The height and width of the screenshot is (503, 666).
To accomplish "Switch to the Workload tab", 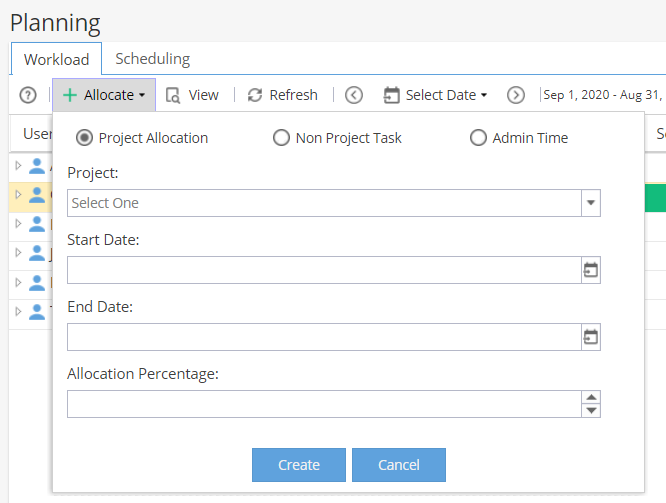I will coord(56,59).
